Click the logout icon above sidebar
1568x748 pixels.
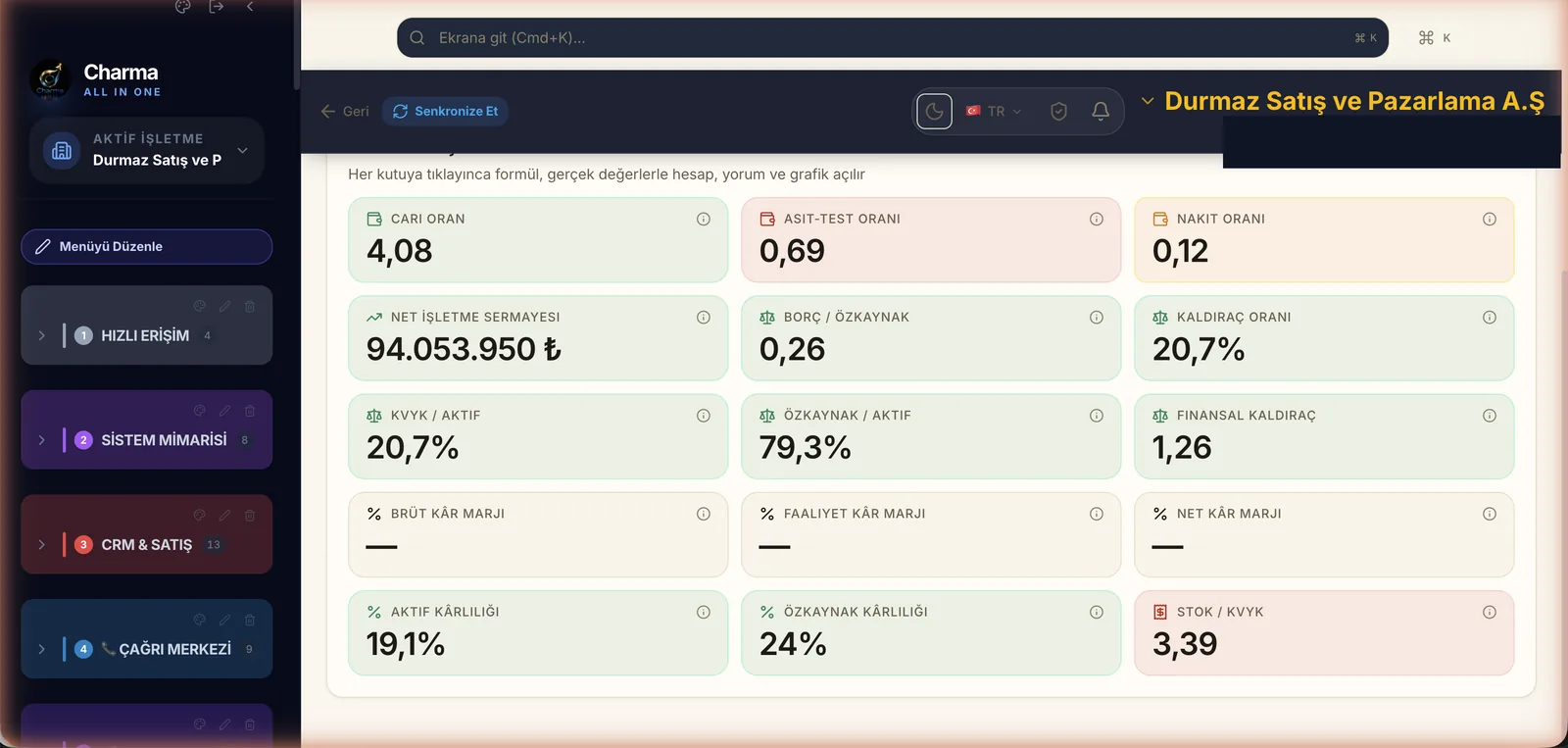(217, 6)
